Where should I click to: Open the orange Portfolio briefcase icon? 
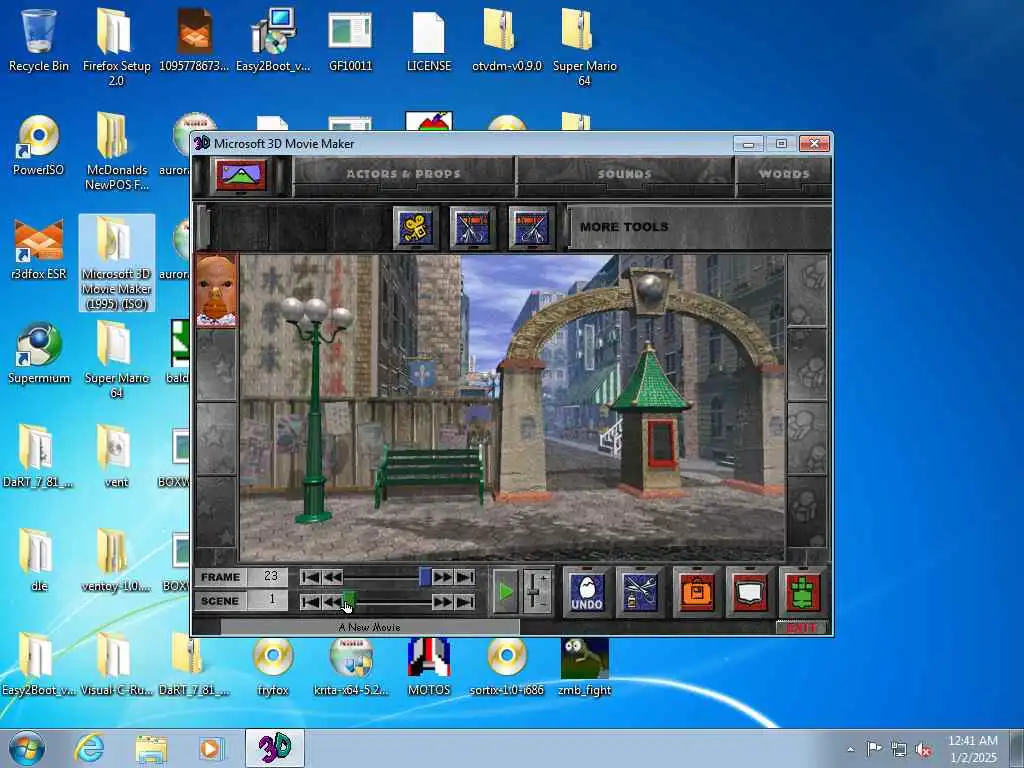696,592
